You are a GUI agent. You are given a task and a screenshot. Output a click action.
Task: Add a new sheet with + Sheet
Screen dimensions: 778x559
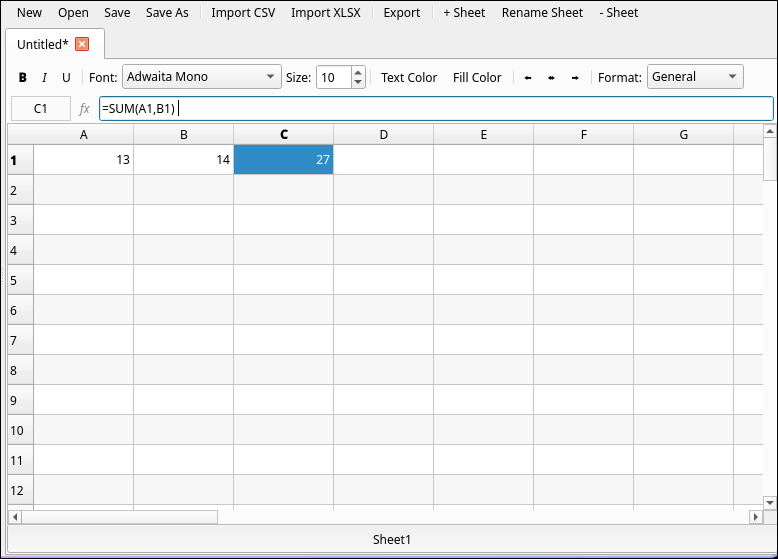tap(464, 13)
